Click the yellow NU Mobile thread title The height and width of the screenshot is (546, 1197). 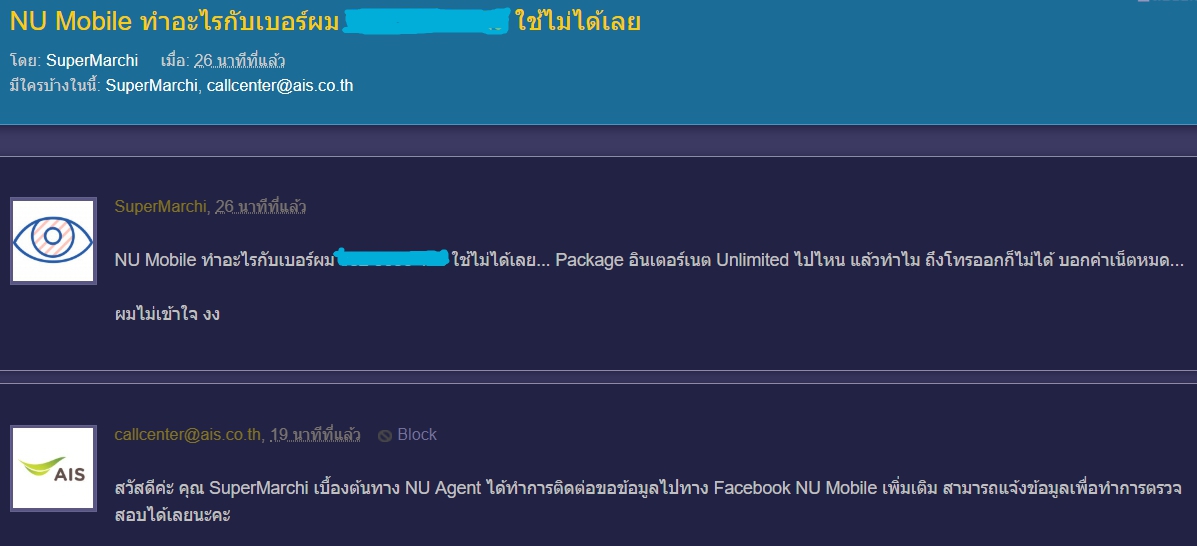[x=325, y=21]
